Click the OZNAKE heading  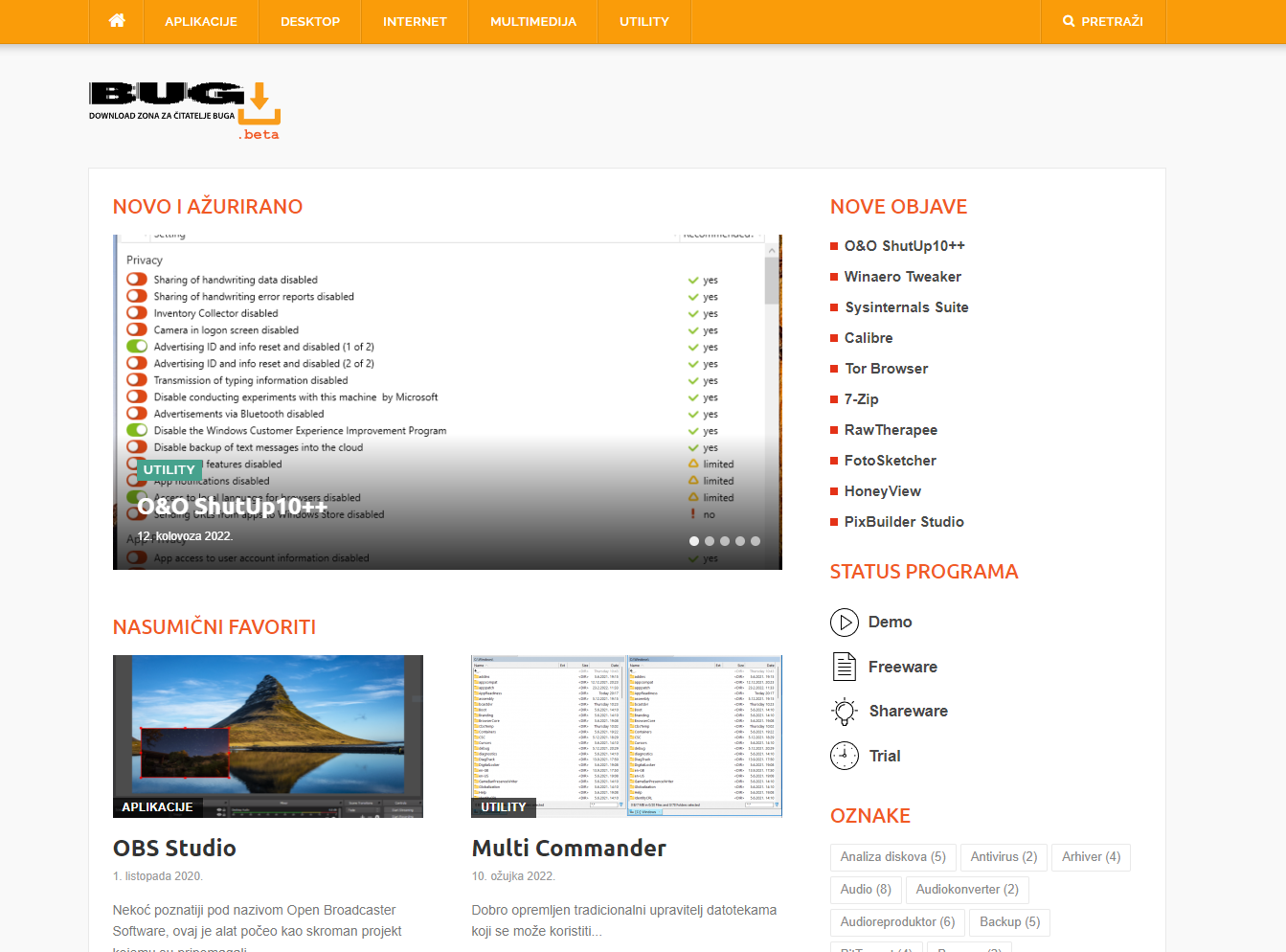(870, 816)
